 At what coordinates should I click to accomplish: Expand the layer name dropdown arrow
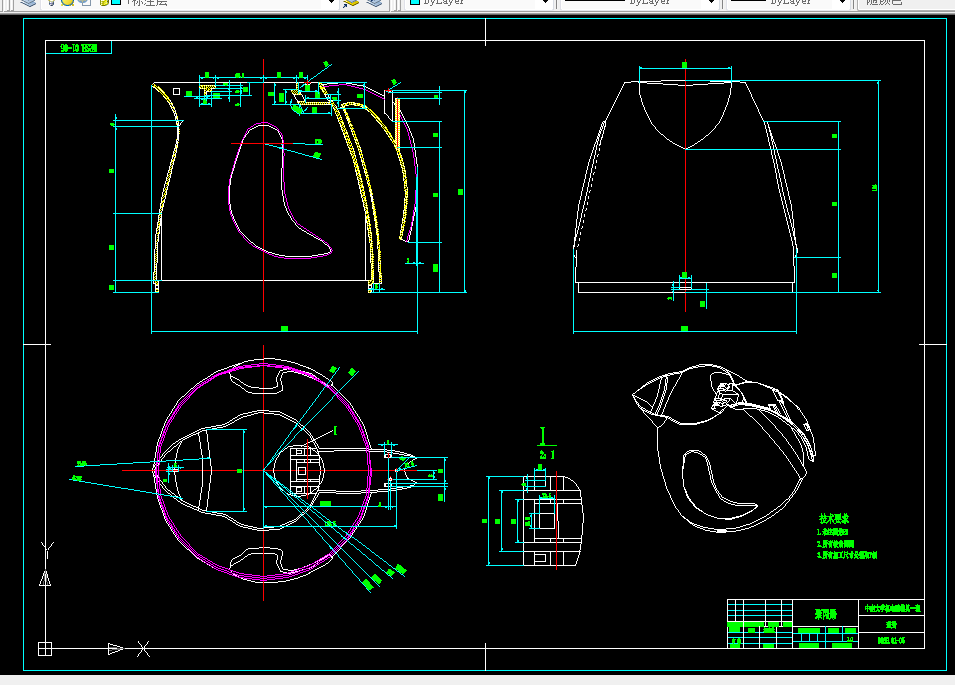332,2
